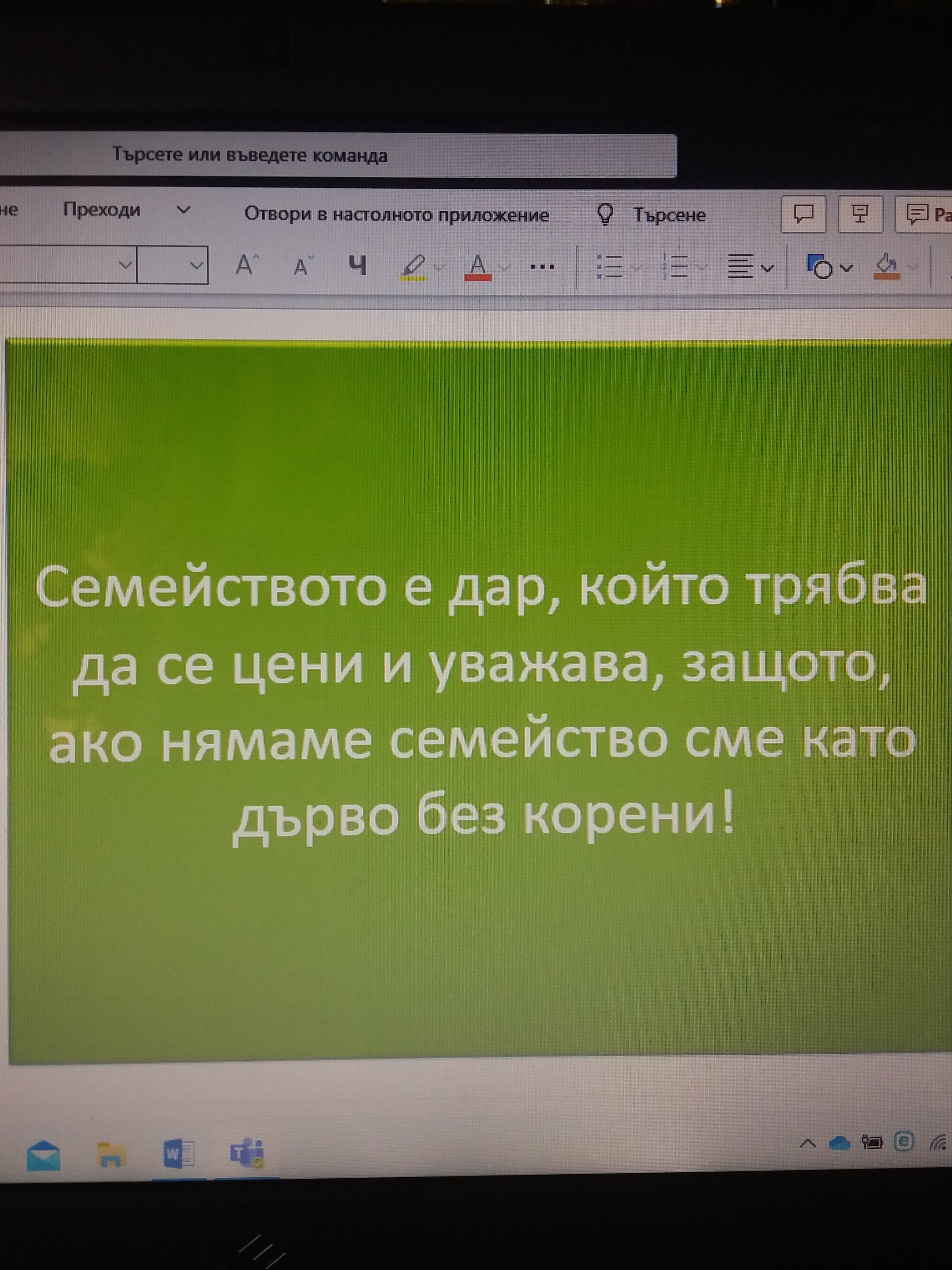Open the font size combo box
This screenshot has width=952, height=1270.
(x=173, y=265)
